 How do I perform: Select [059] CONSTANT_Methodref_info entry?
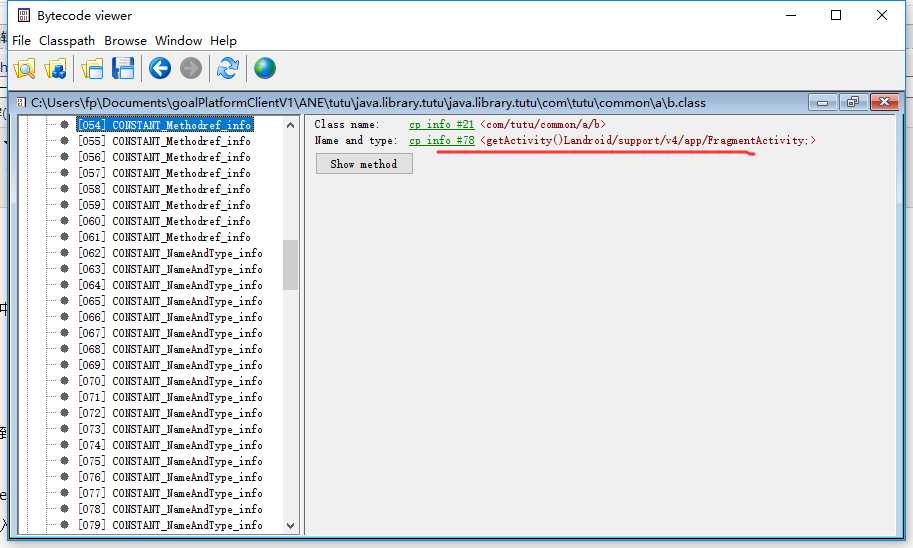pyautogui.click(x=165, y=205)
